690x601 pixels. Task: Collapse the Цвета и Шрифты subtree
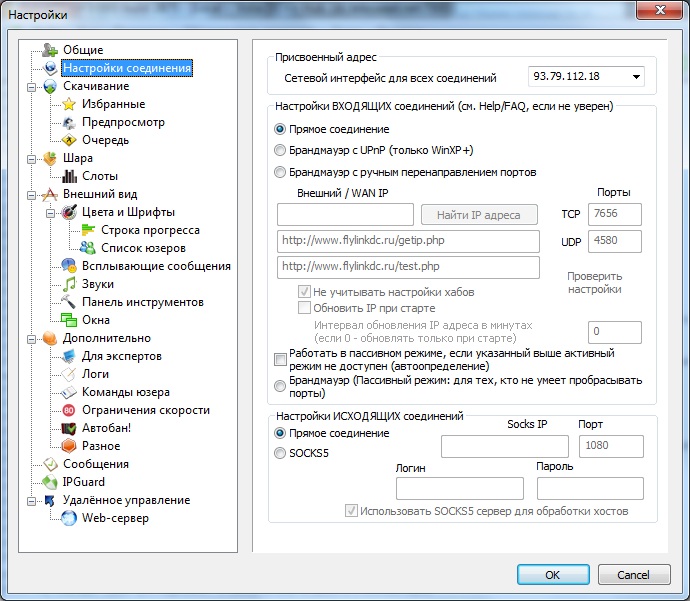coord(51,212)
